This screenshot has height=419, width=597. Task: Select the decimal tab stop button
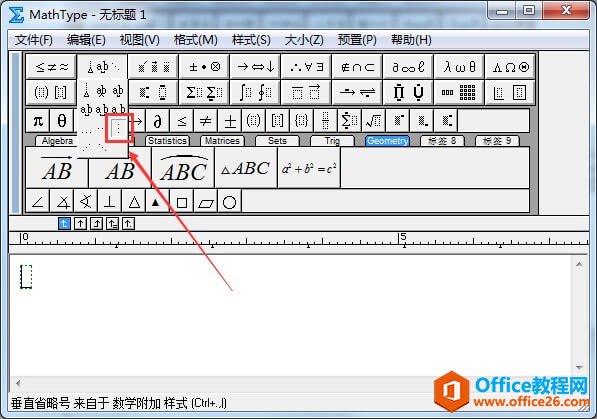128,224
